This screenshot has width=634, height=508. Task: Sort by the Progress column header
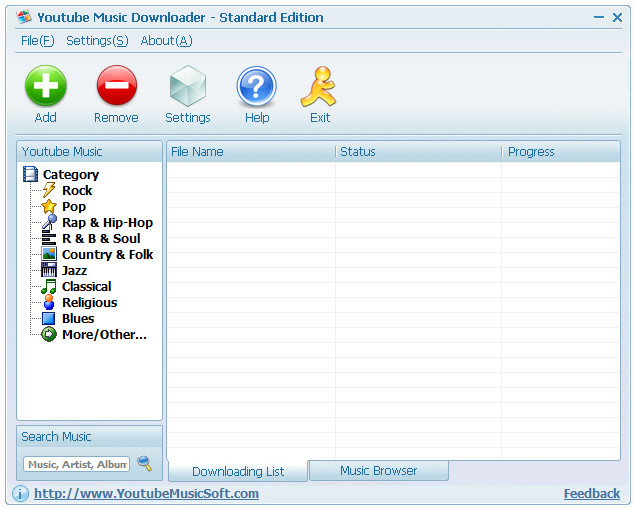561,152
